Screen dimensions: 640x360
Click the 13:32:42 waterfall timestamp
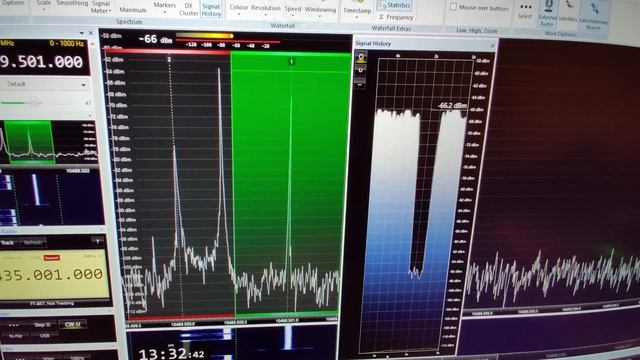click(x=171, y=353)
